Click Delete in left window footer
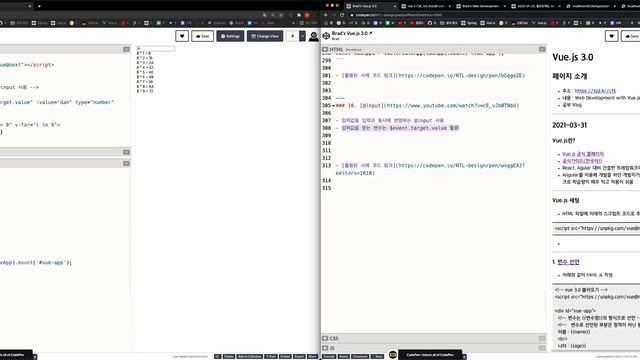The width and height of the screenshot is (640, 360). click(229, 356)
